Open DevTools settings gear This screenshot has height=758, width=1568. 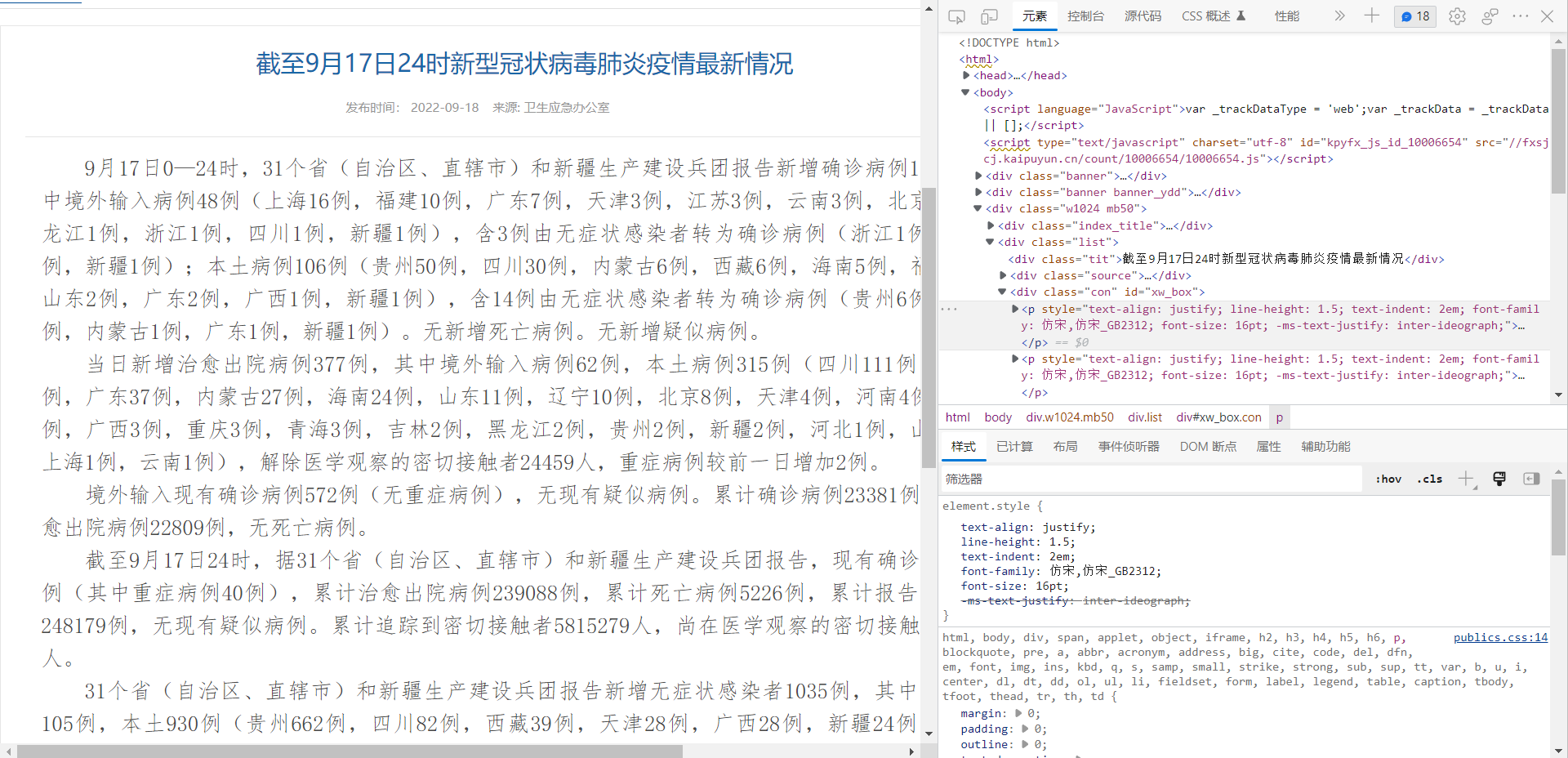click(x=1457, y=16)
